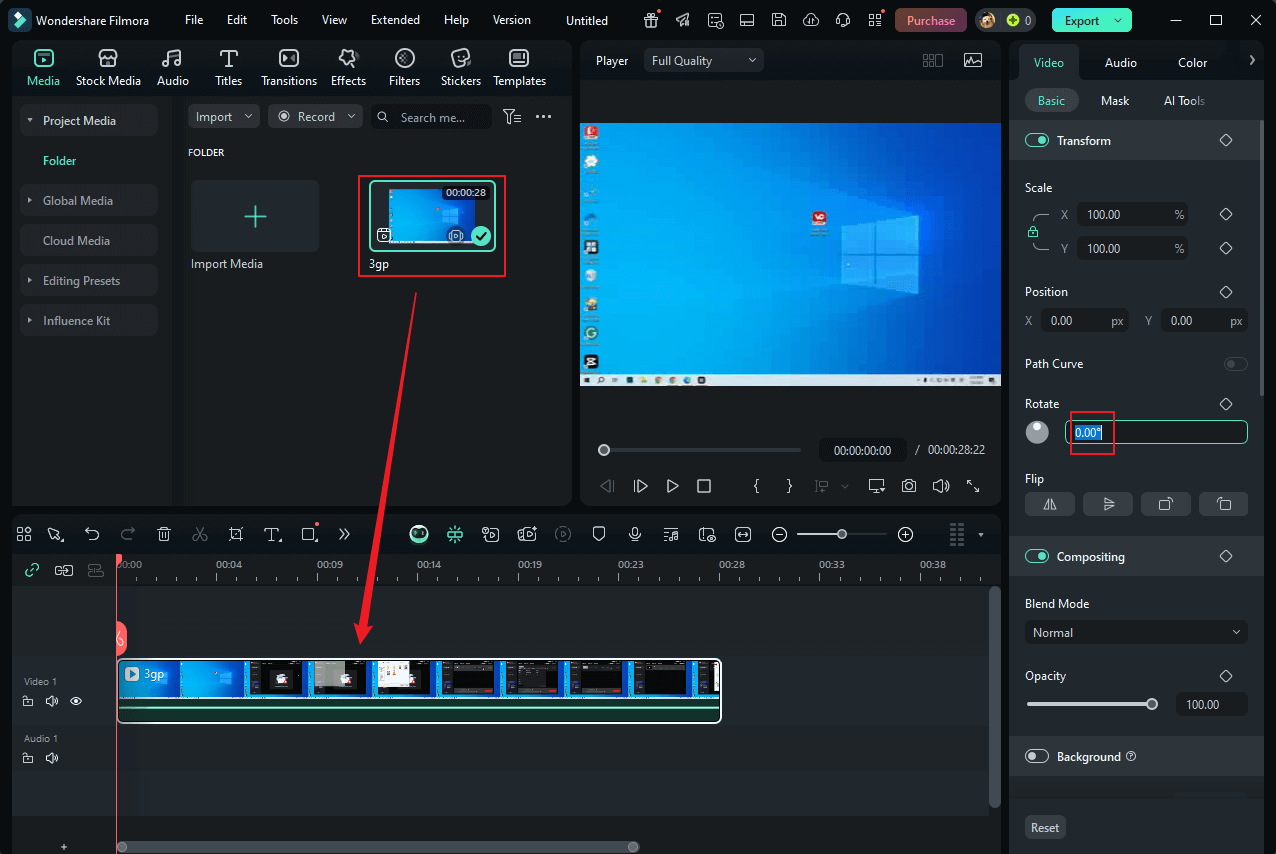
Task: Click the voiceover microphone icon
Action: coord(634,534)
